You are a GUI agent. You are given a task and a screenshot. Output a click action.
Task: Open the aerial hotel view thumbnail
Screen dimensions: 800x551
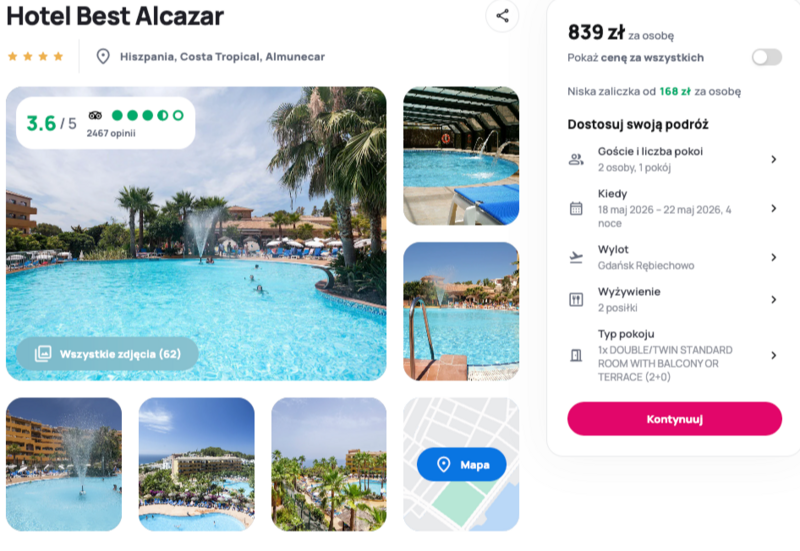pos(196,464)
